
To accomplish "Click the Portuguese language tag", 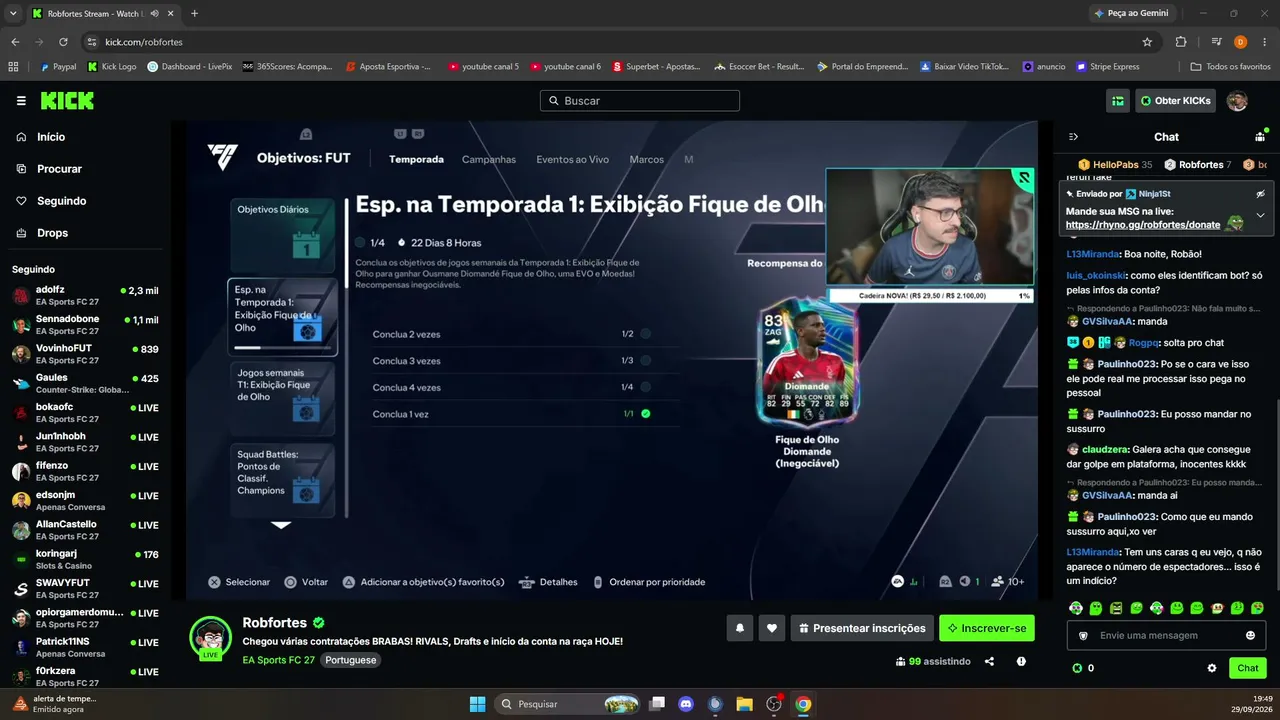I will (351, 660).
